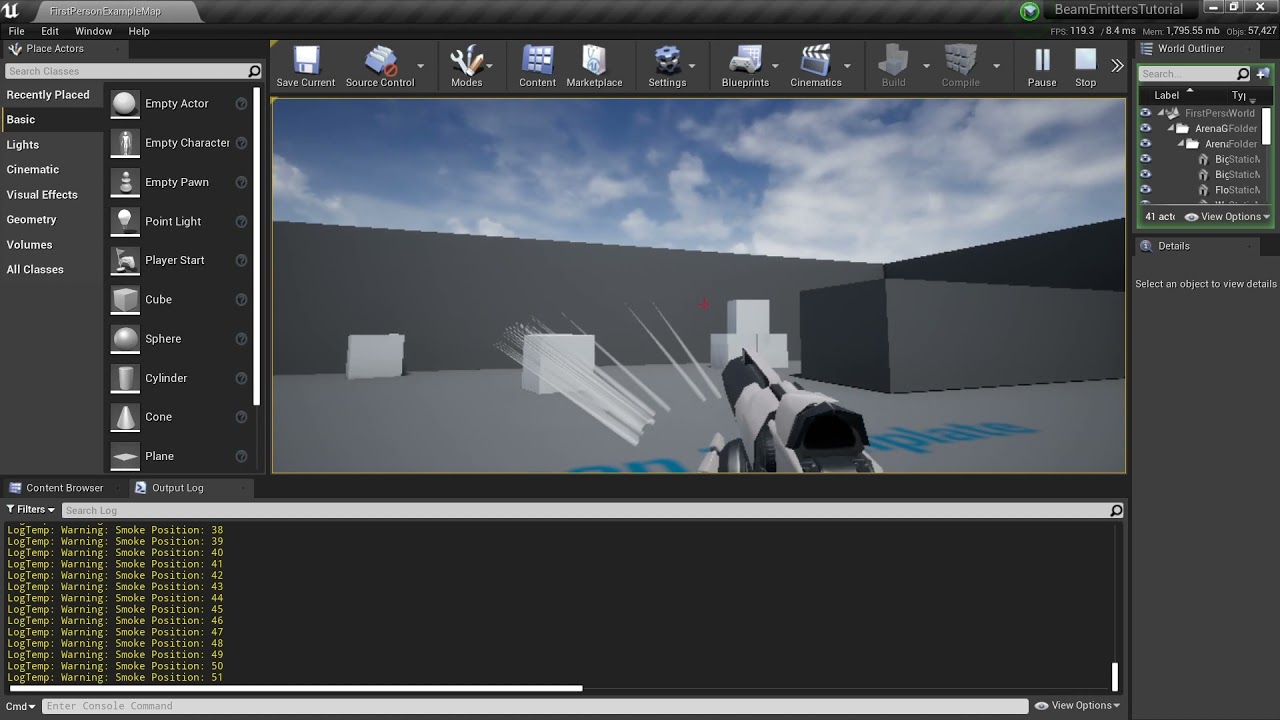Open the Output Log Filters dropdown

click(x=30, y=510)
